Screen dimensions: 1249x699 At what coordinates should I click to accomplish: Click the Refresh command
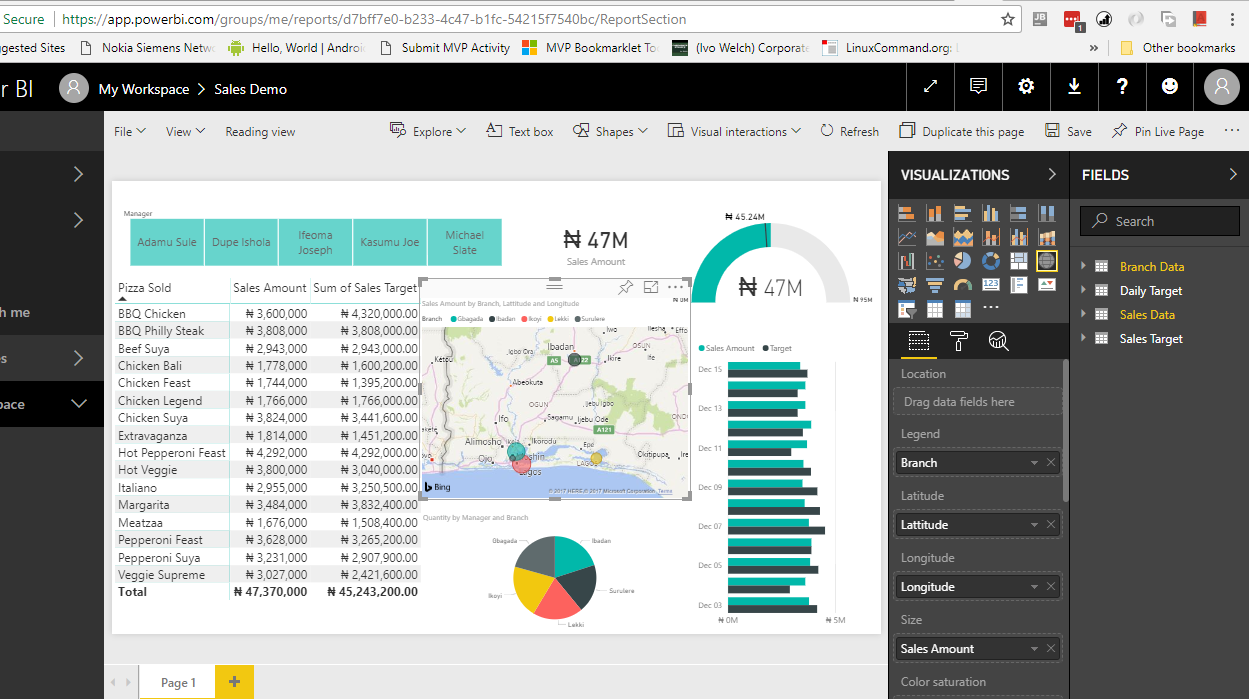coord(849,131)
